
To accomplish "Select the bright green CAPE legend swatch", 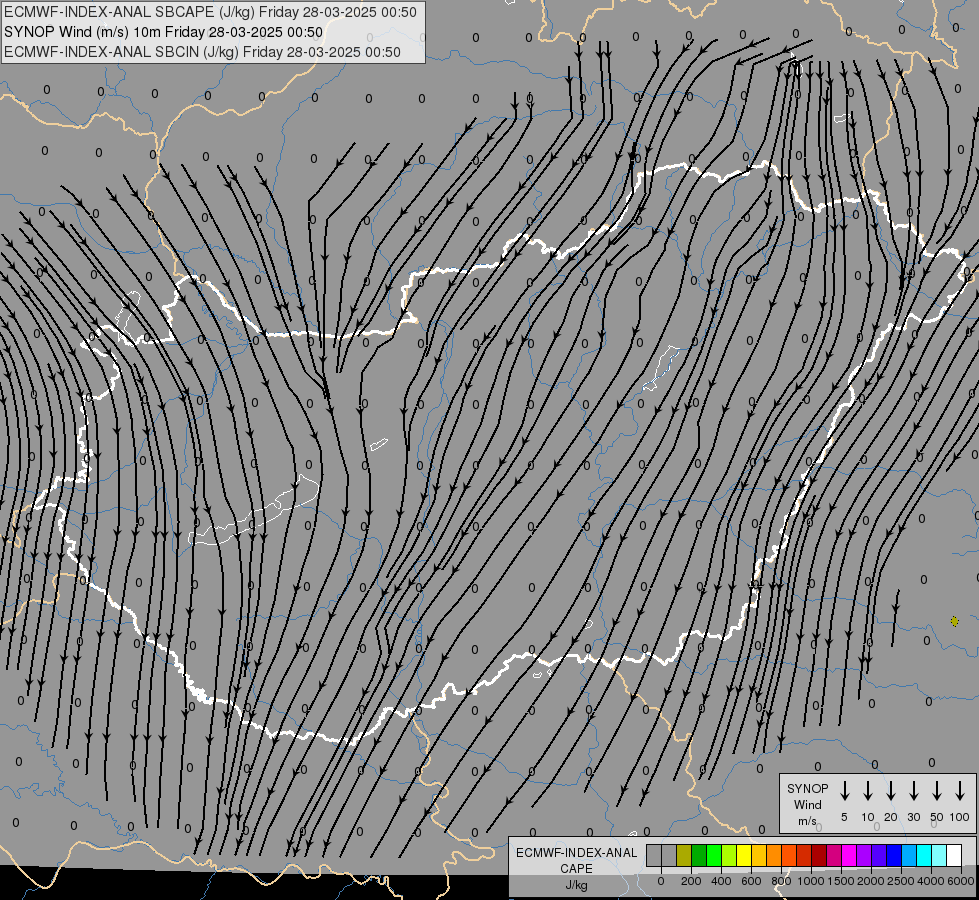I will click(x=714, y=855).
